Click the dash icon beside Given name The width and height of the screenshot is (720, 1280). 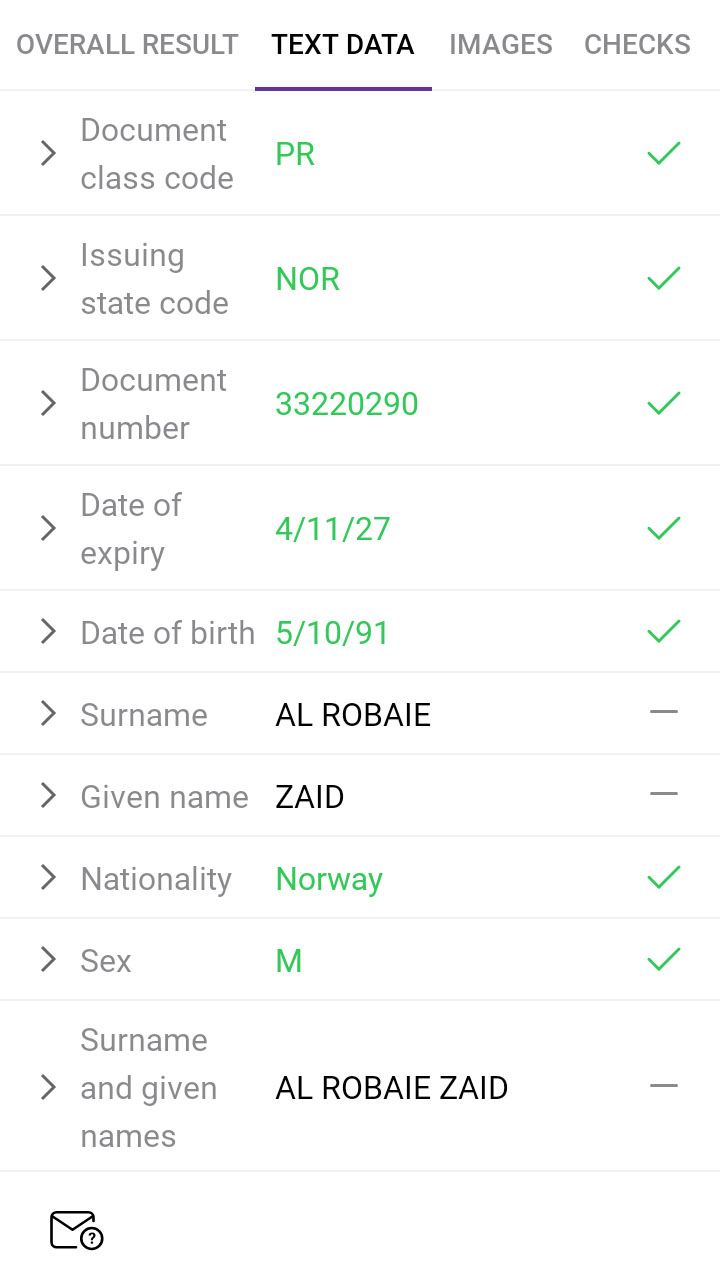point(663,795)
